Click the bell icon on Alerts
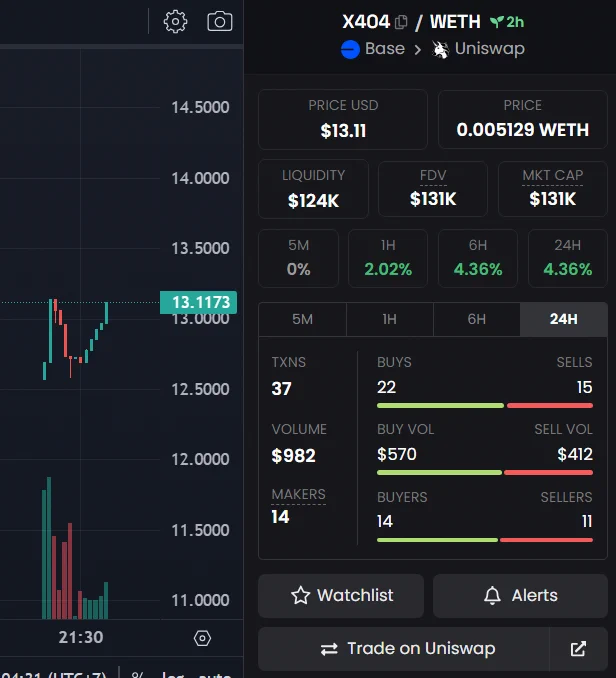 click(x=492, y=595)
